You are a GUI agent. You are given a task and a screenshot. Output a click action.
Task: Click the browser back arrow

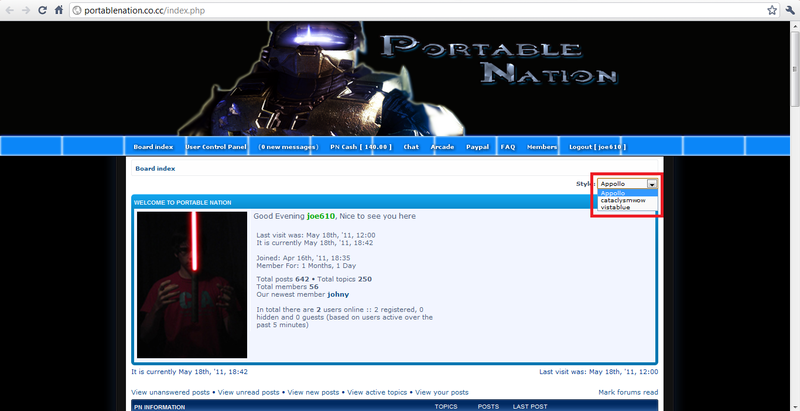click(10, 10)
